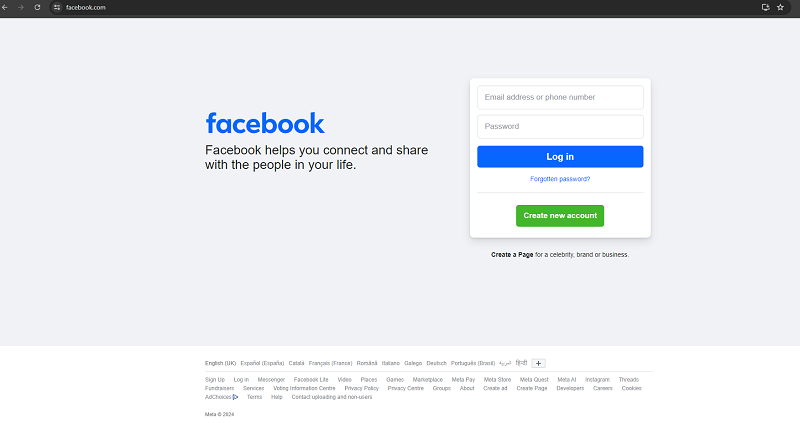The width and height of the screenshot is (800, 423).
Task: Reload the page with the refresh icon
Action: [x=37, y=7]
